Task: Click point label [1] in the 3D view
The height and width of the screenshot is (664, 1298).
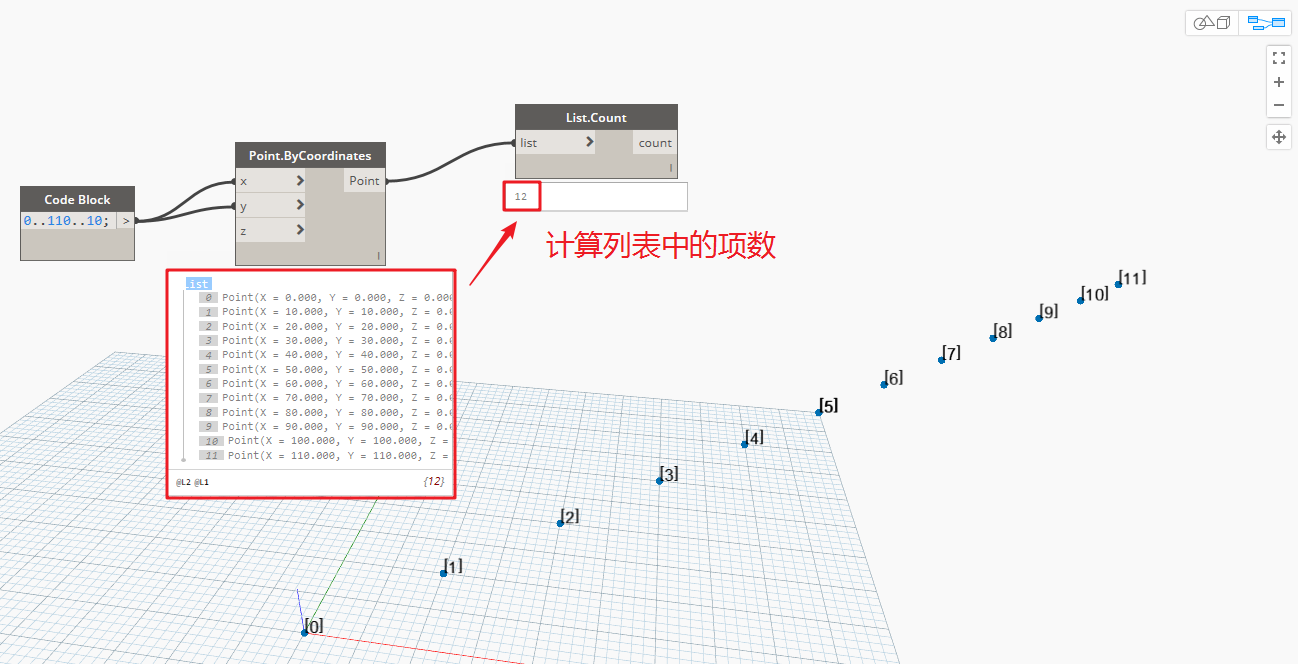Action: pos(453,566)
